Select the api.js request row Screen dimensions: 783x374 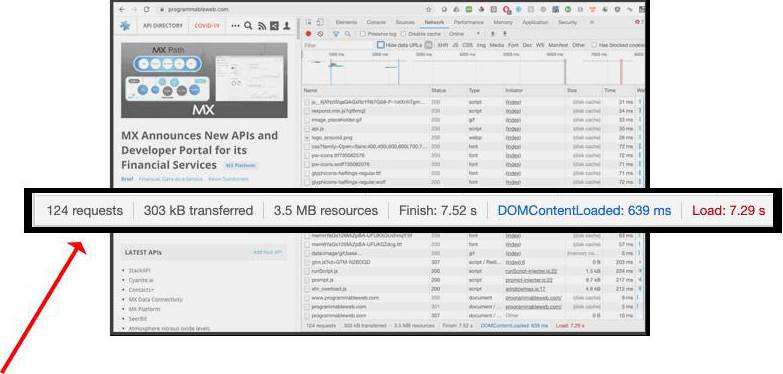(x=473, y=128)
